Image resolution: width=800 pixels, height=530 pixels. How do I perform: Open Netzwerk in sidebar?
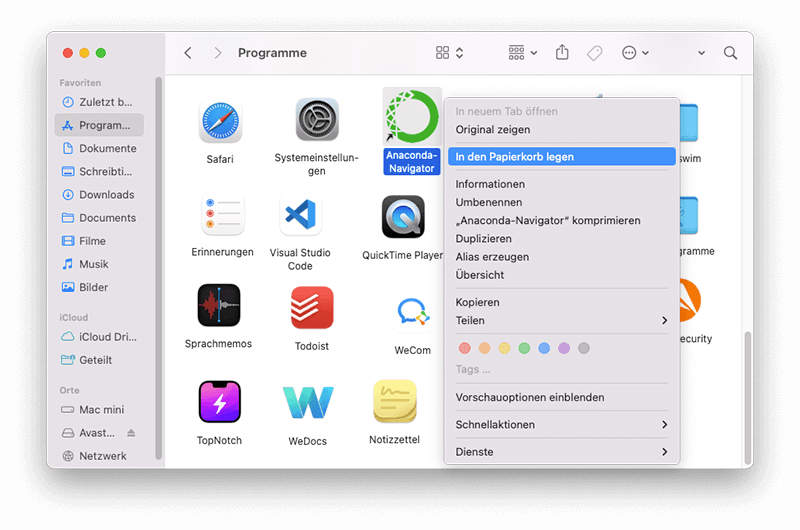tap(99, 456)
